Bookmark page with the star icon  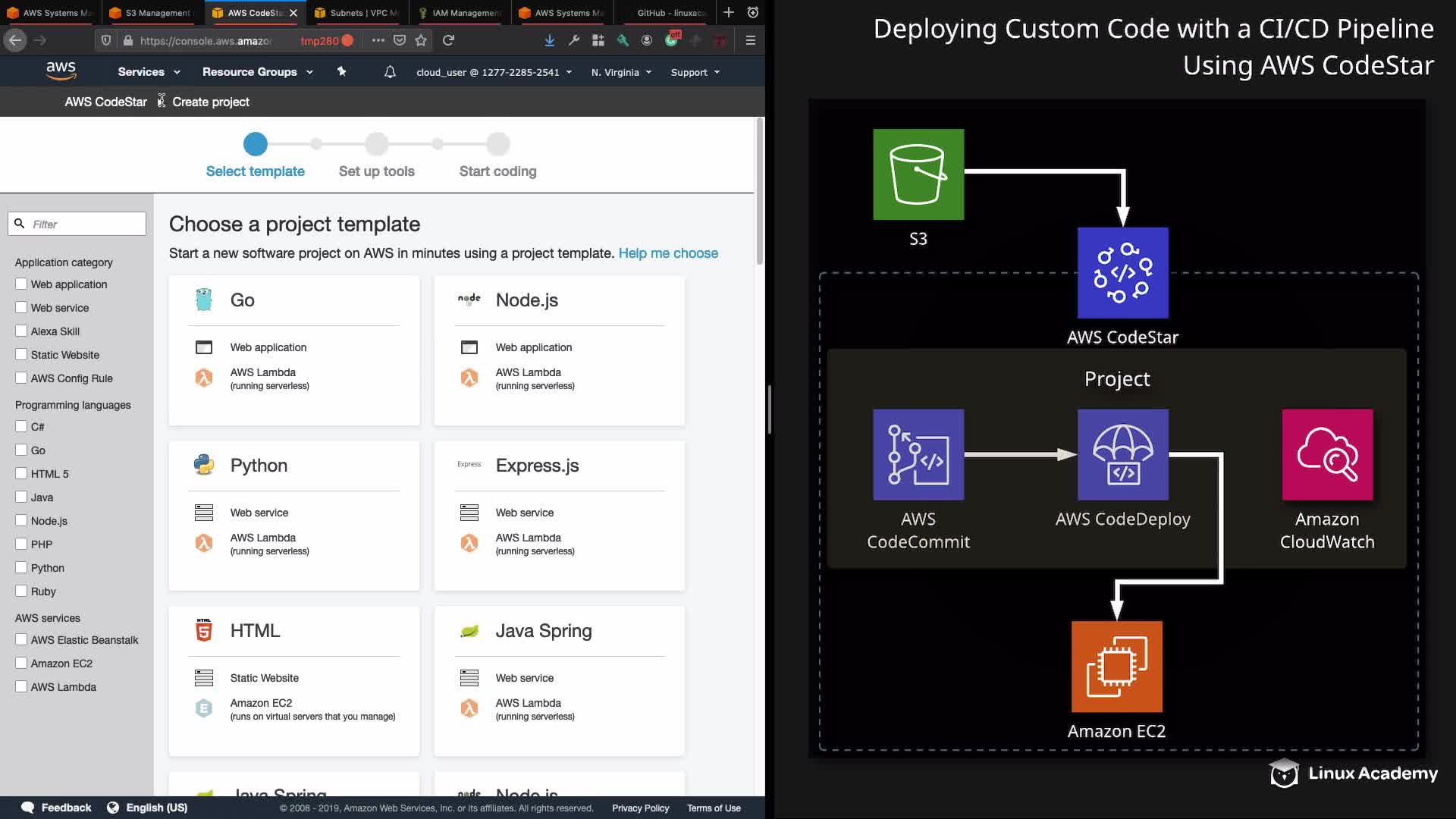click(421, 40)
